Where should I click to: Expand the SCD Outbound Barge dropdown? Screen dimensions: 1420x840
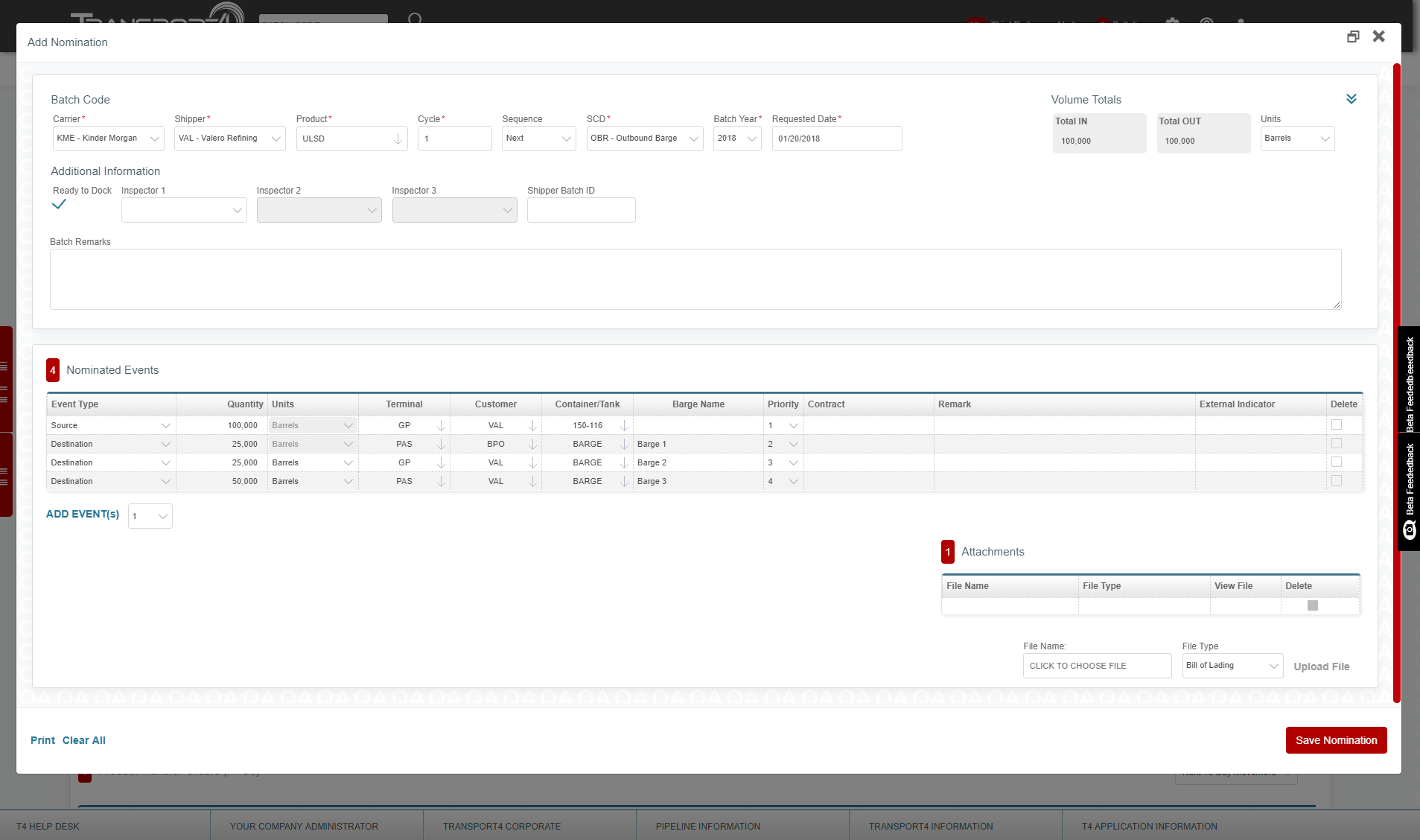(x=644, y=139)
